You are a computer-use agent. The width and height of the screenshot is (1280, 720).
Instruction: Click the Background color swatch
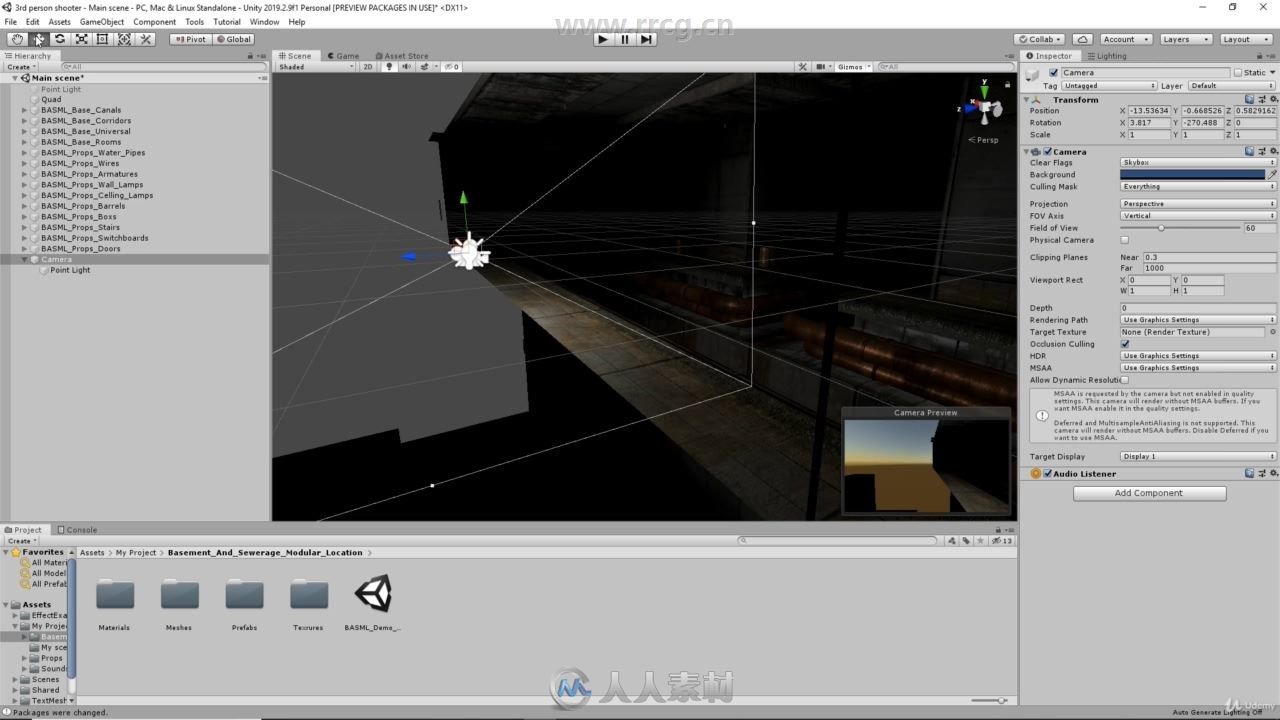click(1192, 174)
